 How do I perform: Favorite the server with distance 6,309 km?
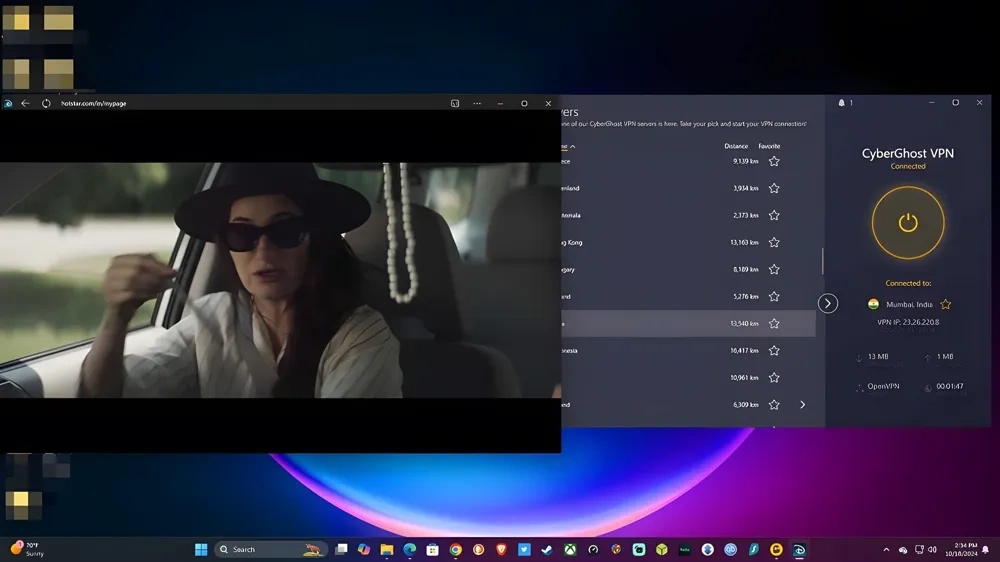click(774, 404)
